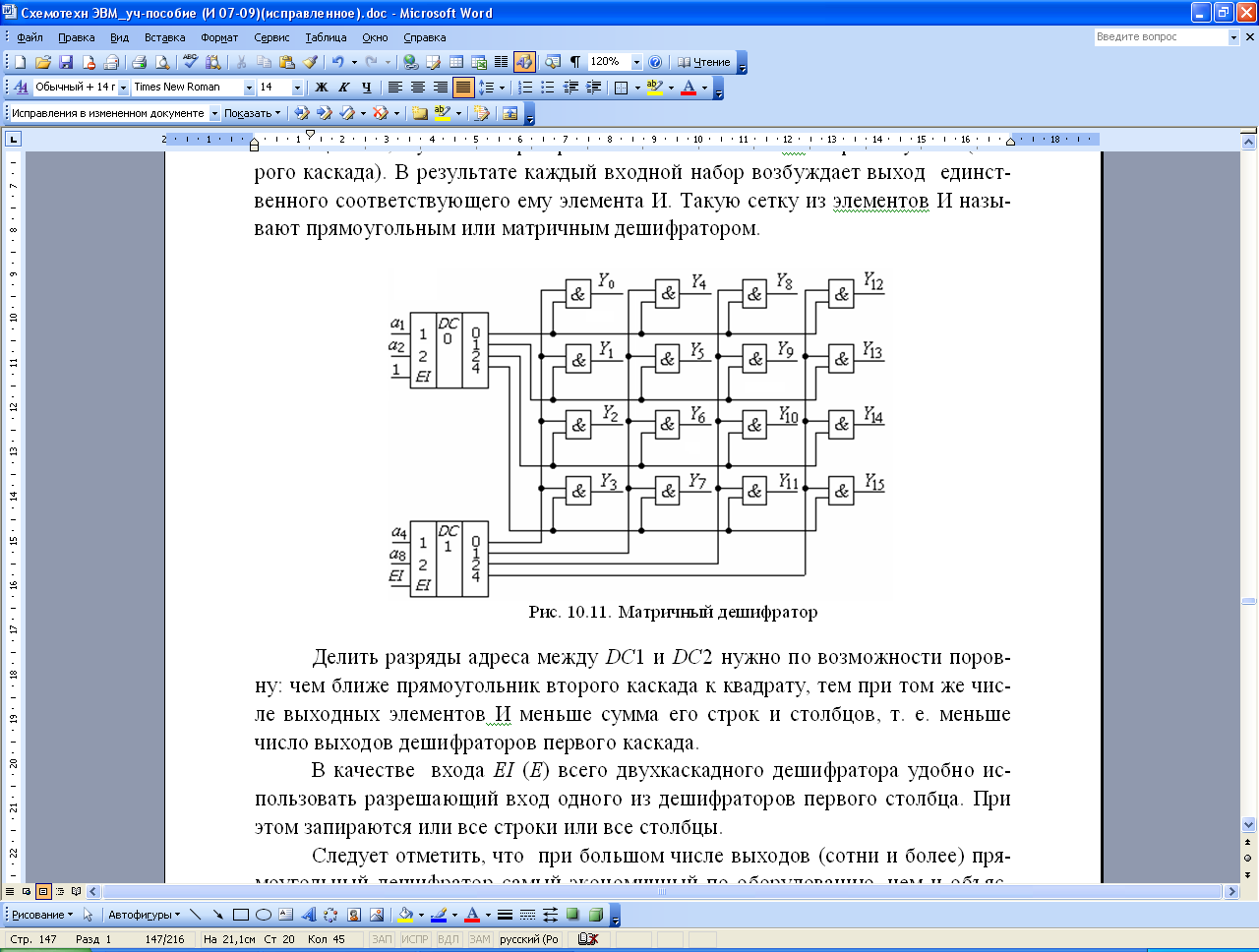
Task: Go to next change in Reviewing toolbar
Action: [324, 113]
